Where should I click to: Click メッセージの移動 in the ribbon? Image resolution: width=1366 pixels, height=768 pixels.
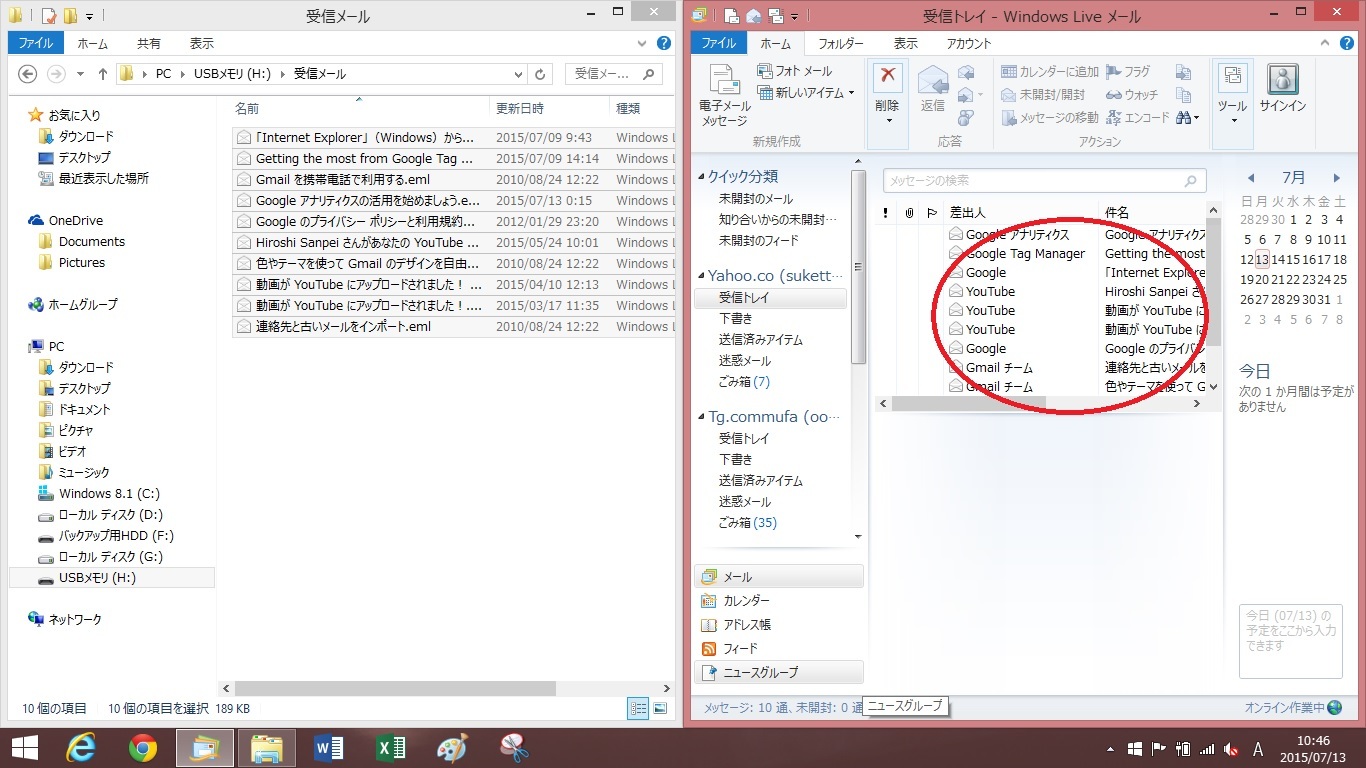pos(1050,117)
